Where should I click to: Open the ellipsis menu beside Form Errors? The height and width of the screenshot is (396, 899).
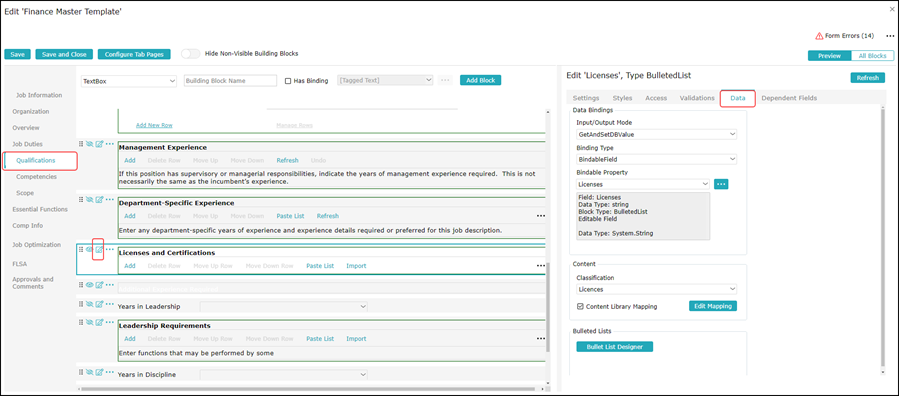pos(890,36)
